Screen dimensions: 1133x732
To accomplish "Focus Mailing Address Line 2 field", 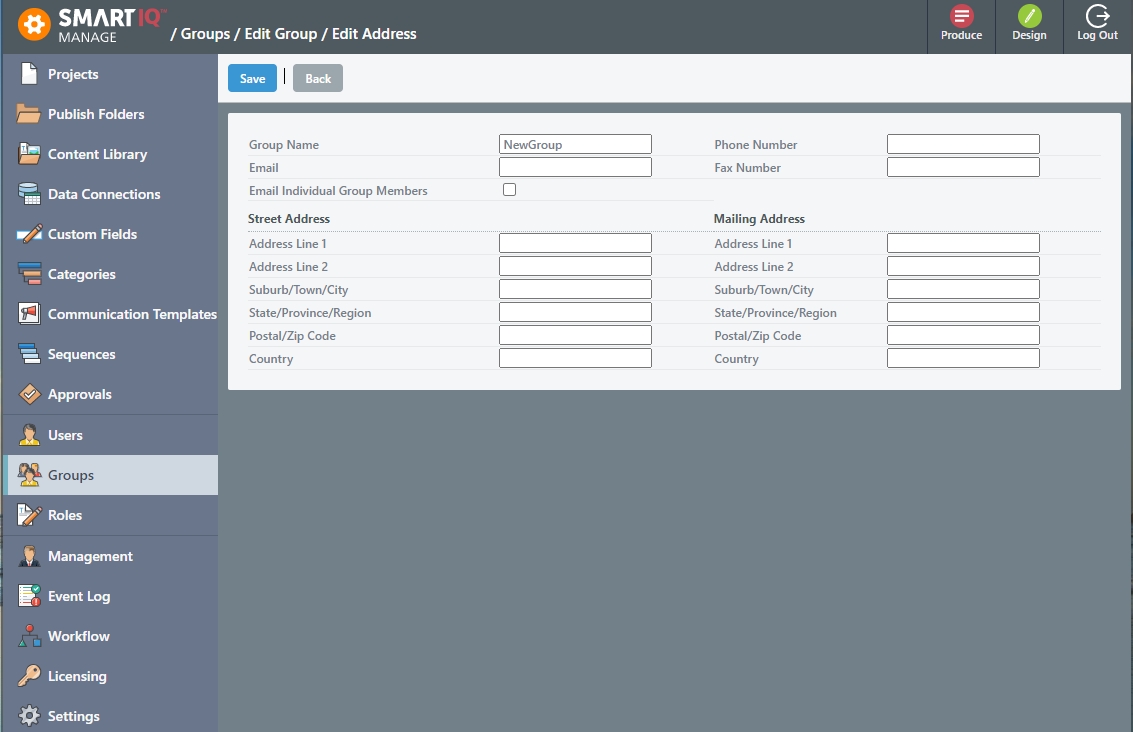I will point(963,266).
